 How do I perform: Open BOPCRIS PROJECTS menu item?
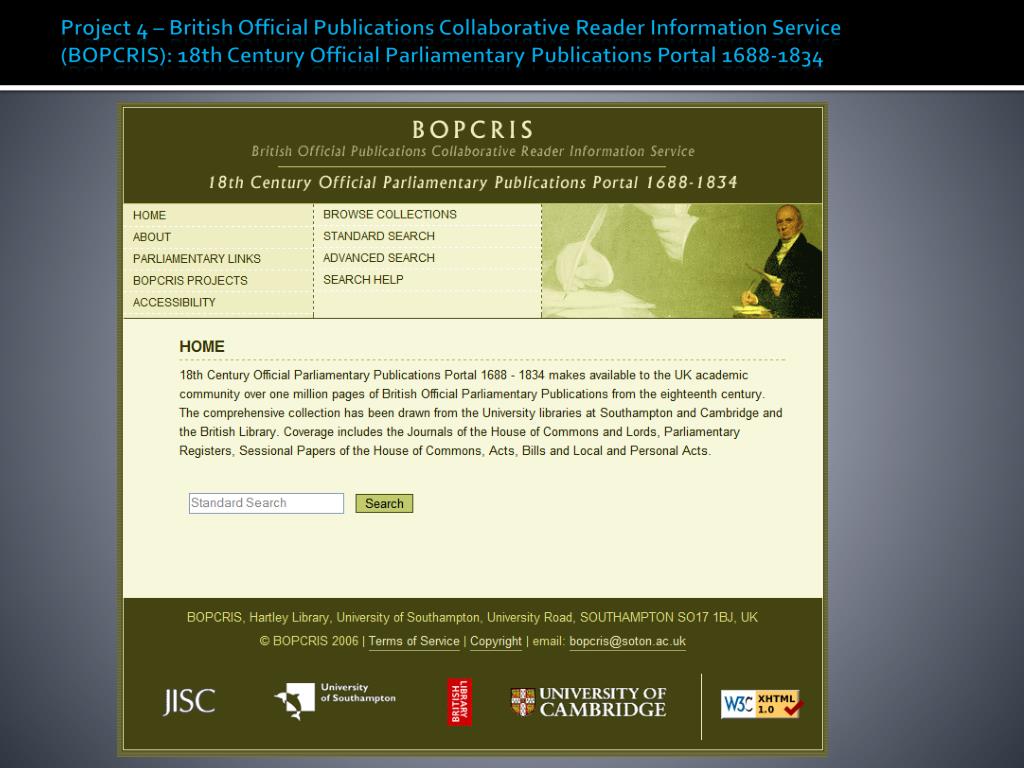(190, 280)
